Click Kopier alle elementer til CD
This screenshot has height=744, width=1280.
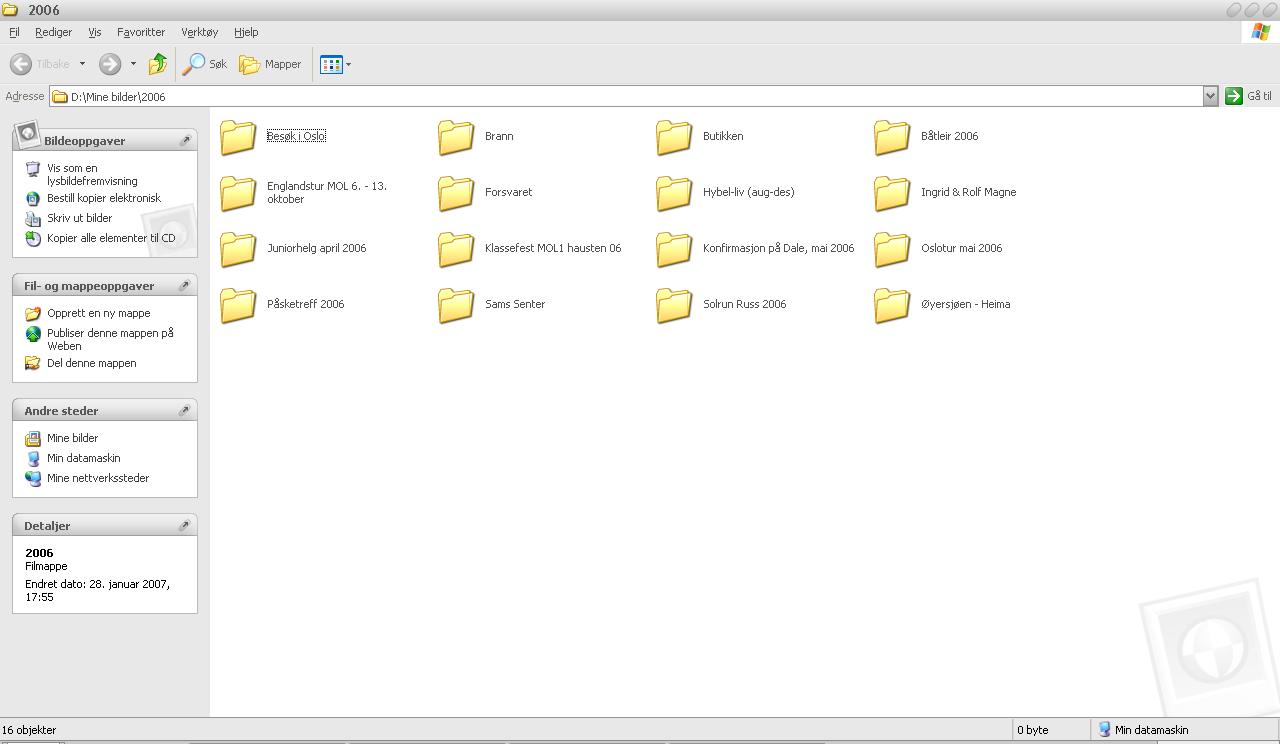click(111, 238)
